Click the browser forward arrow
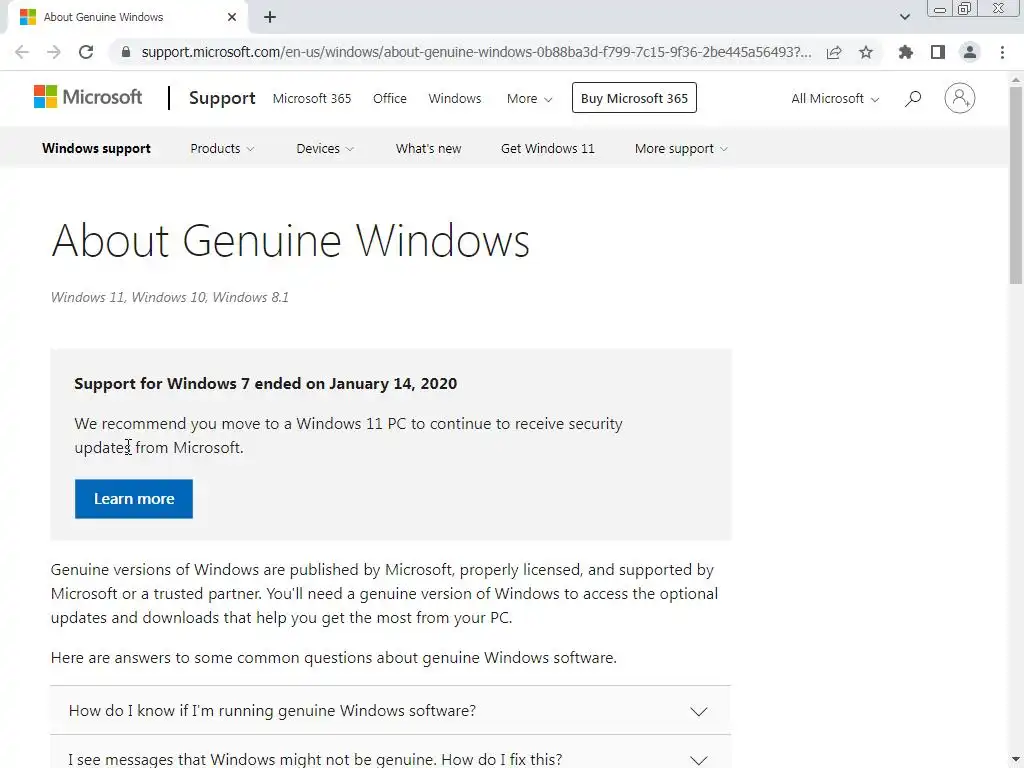Screen dimensions: 1024x768 click(54, 52)
